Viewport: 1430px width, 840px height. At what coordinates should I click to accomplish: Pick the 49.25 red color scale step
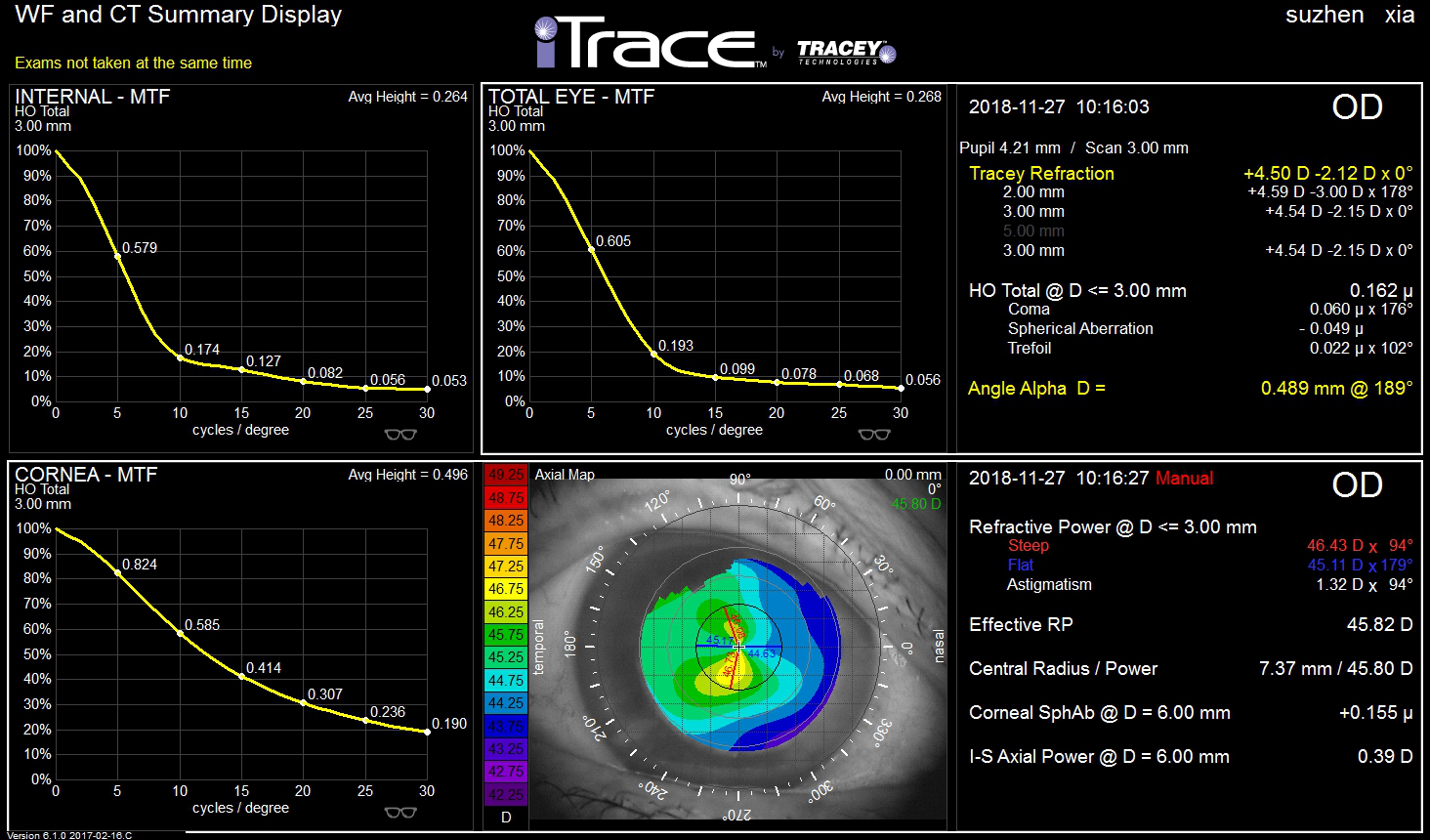pos(506,475)
